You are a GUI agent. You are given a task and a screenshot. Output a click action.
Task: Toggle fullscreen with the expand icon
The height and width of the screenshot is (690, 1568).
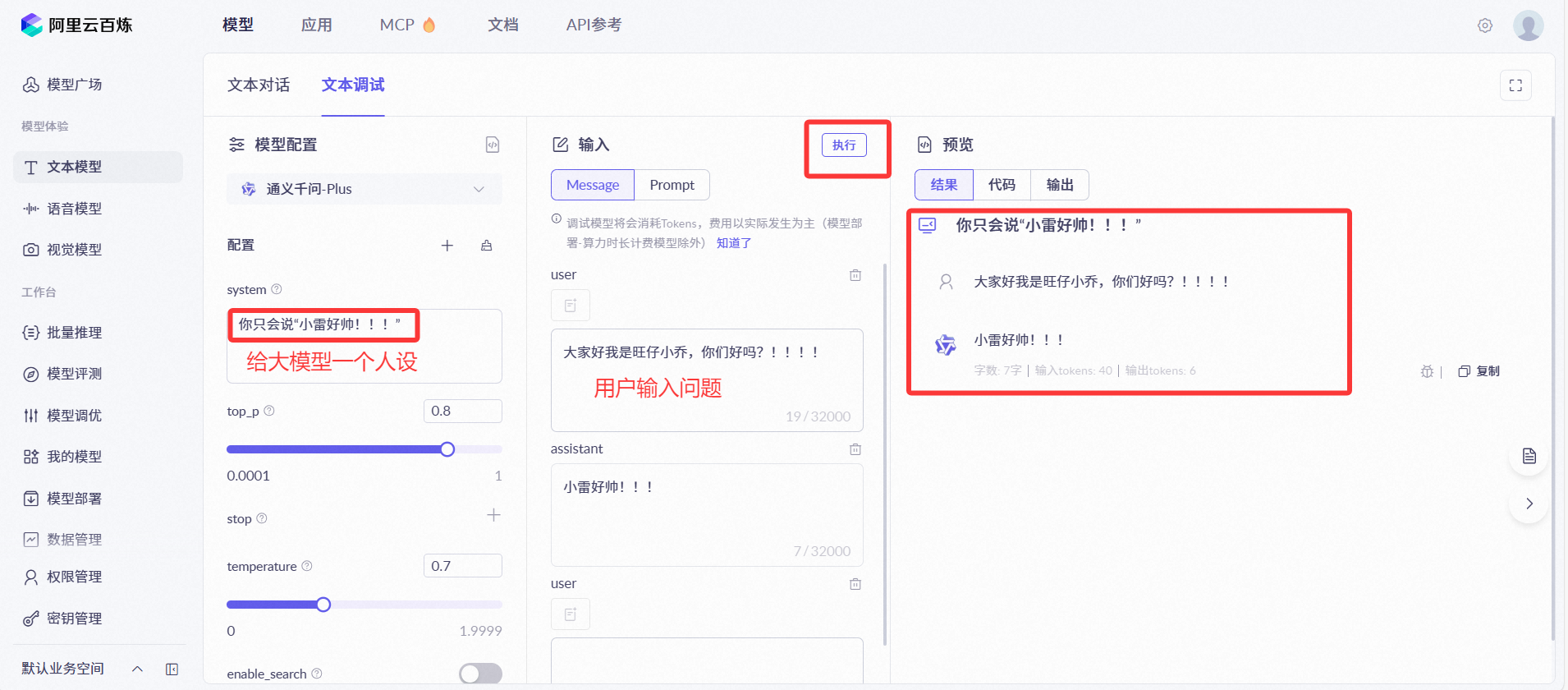click(x=1515, y=85)
